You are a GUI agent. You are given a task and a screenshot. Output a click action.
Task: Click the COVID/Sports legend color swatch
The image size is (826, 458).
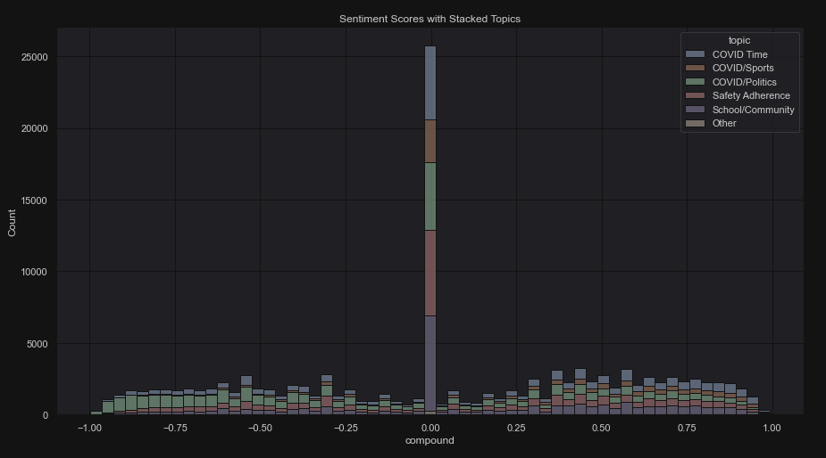pyautogui.click(x=694, y=68)
